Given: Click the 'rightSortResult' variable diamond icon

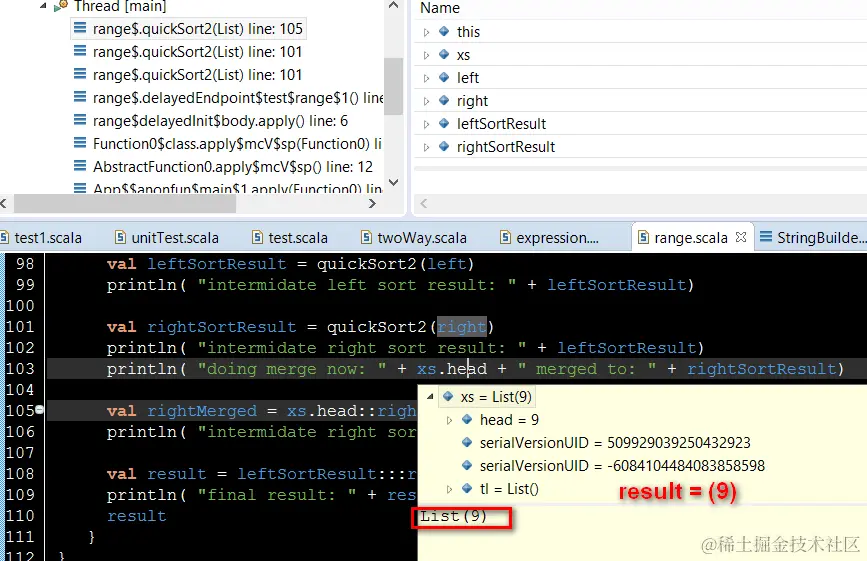Looking at the screenshot, I should [x=444, y=146].
